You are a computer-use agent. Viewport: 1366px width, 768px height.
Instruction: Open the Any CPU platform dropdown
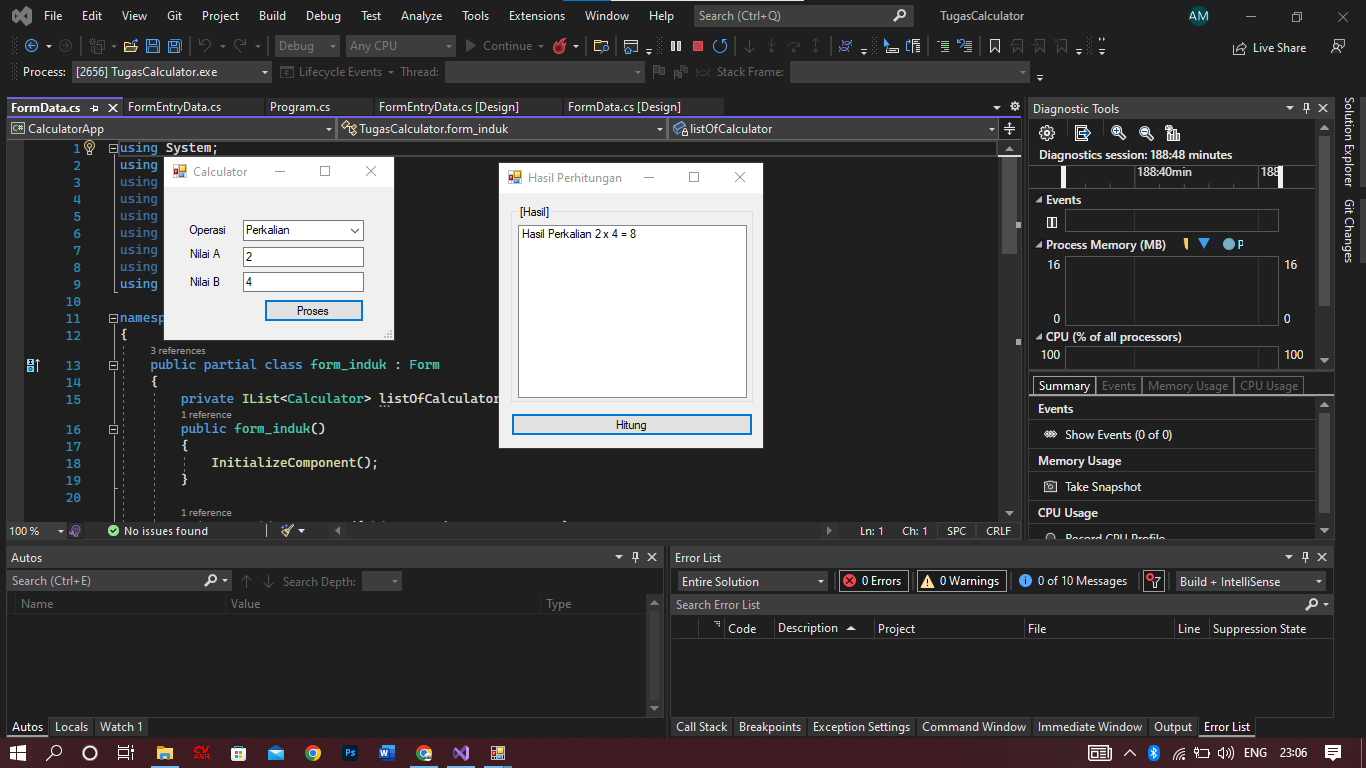(x=401, y=46)
